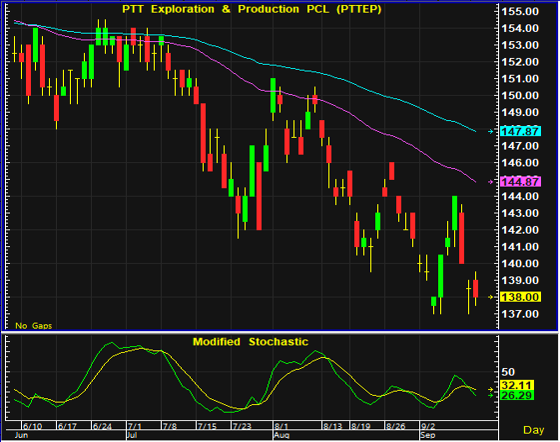
Task: Click the 150.00 price axis level
Action: 520,96
